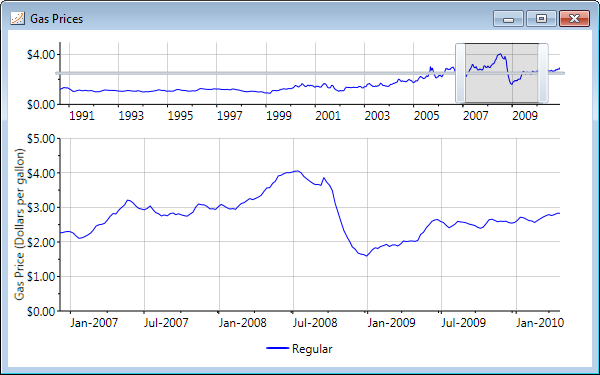Image resolution: width=600 pixels, height=375 pixels.
Task: Click the 2007 label on overview axis
Action: pyautogui.click(x=476, y=116)
